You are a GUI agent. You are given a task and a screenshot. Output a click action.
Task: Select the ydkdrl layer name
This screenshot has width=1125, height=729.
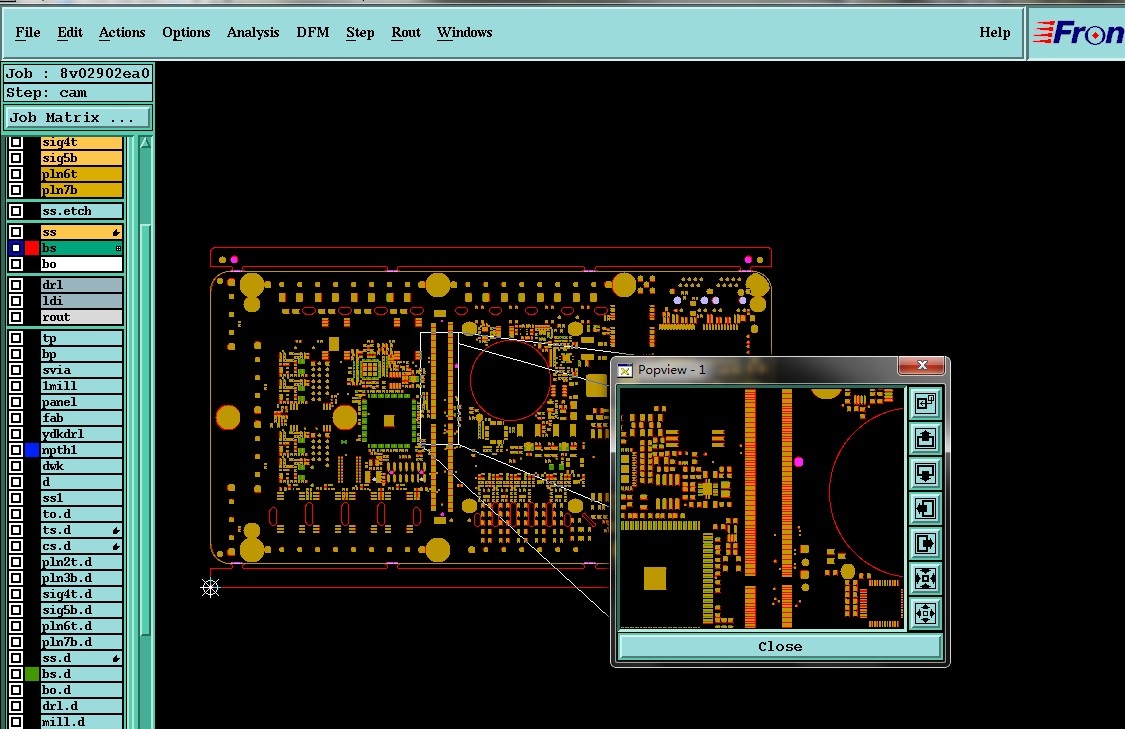[x=81, y=434]
